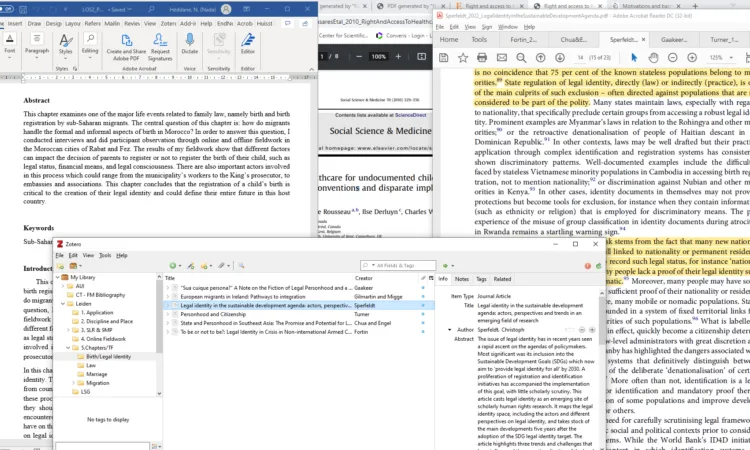750x450 pixels.
Task: Go to previous page in Acrobat
Action: [x=540, y=57]
